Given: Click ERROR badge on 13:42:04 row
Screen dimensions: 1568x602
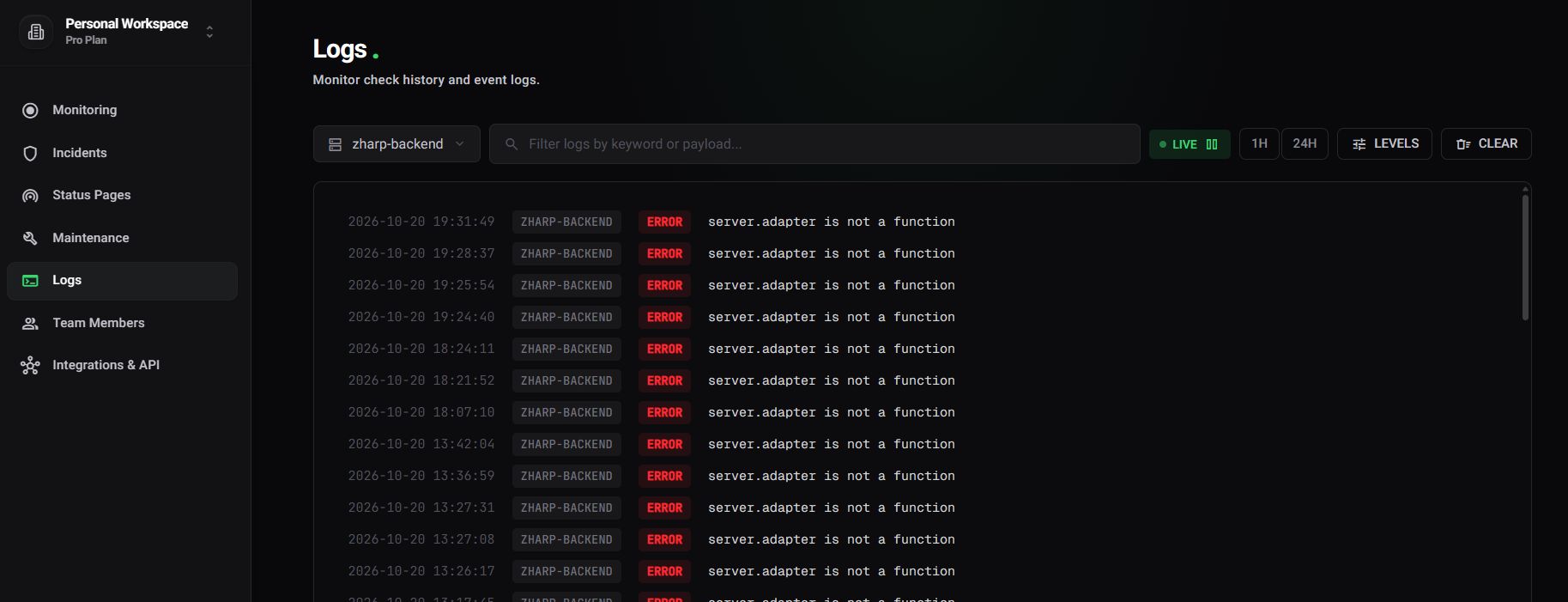Looking at the screenshot, I should [664, 444].
